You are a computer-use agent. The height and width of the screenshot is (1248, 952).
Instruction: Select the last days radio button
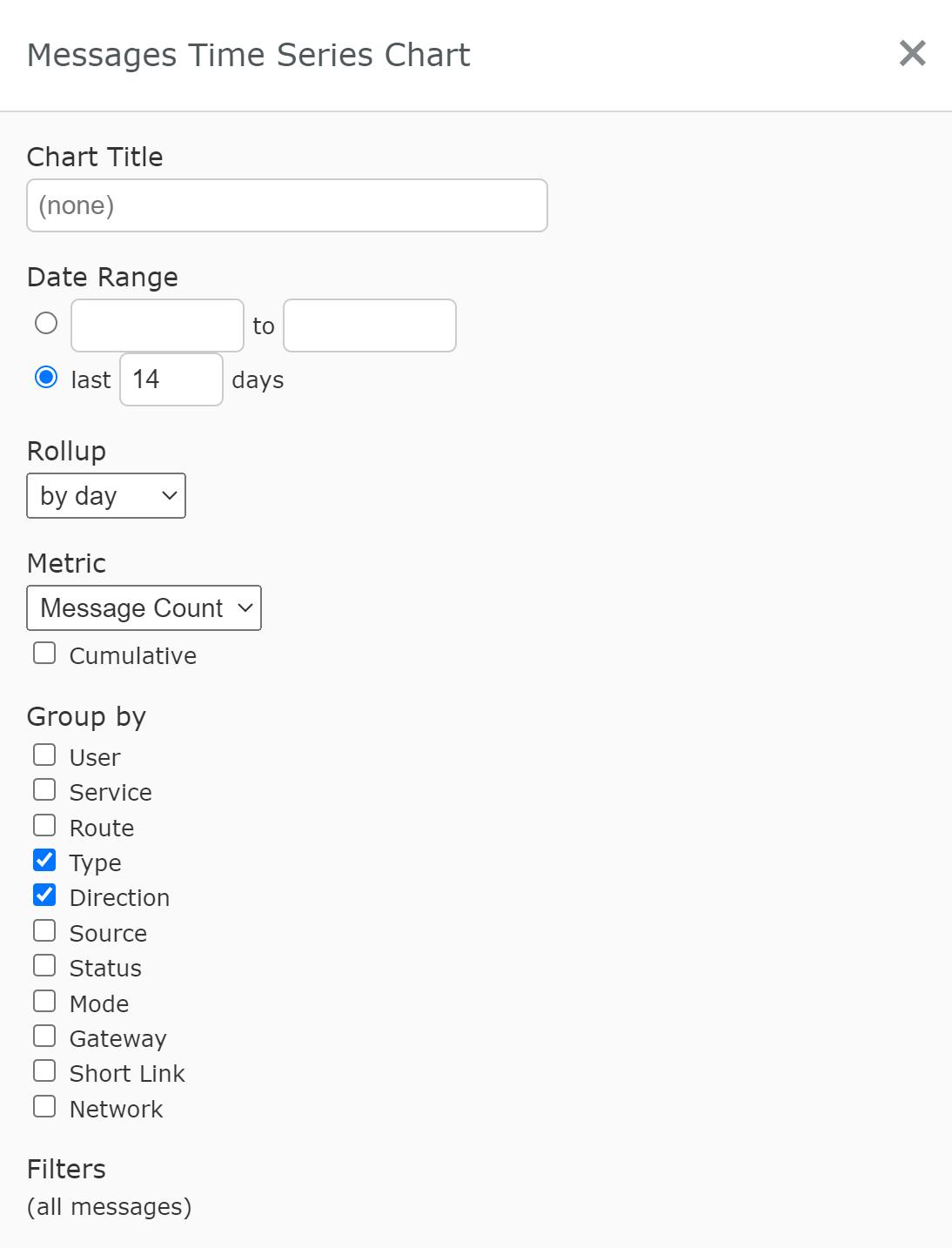point(46,378)
